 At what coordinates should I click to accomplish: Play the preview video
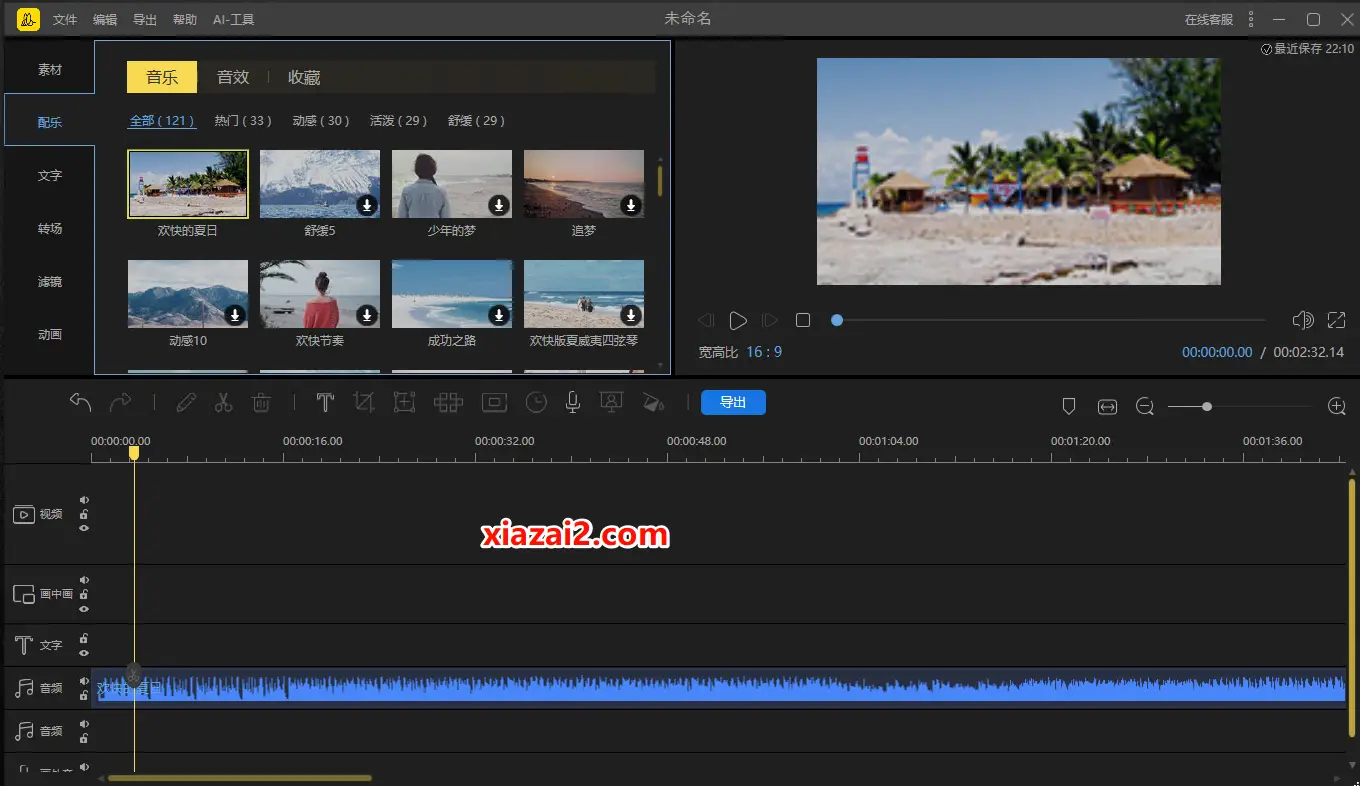click(x=738, y=320)
